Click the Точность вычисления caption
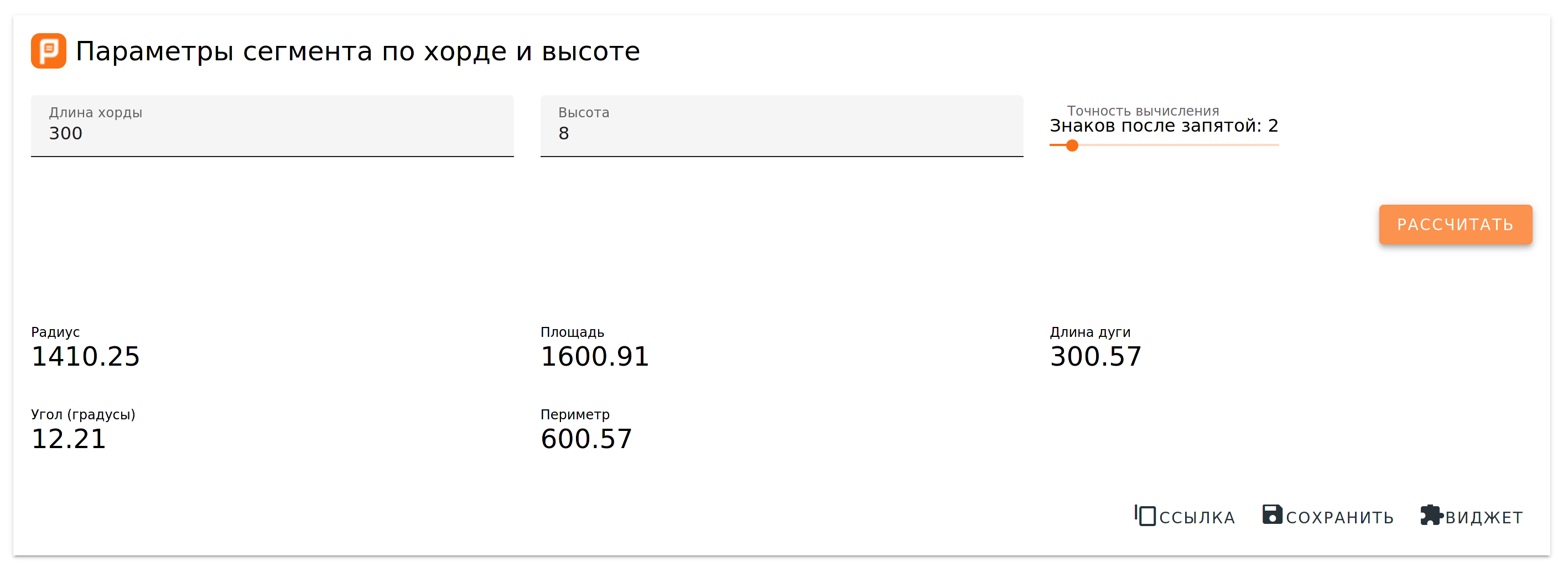 tap(1143, 111)
